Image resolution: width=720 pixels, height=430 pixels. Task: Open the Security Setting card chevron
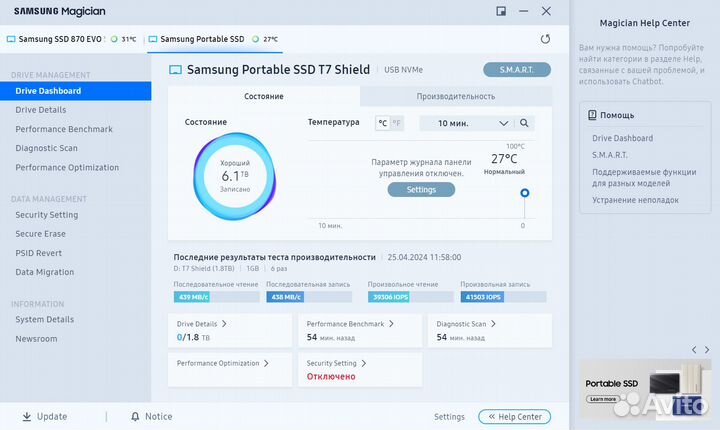click(364, 363)
